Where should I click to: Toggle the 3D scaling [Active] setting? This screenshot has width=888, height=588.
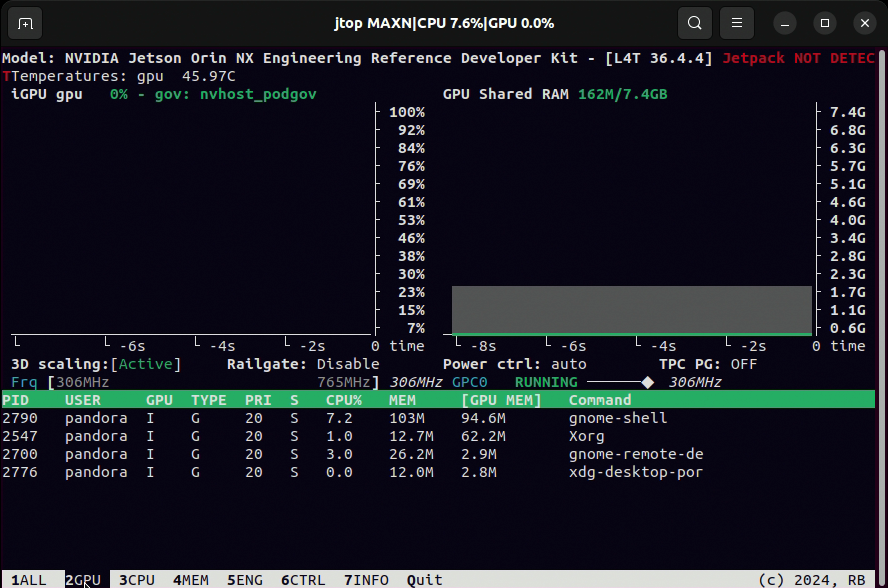[x=146, y=364]
